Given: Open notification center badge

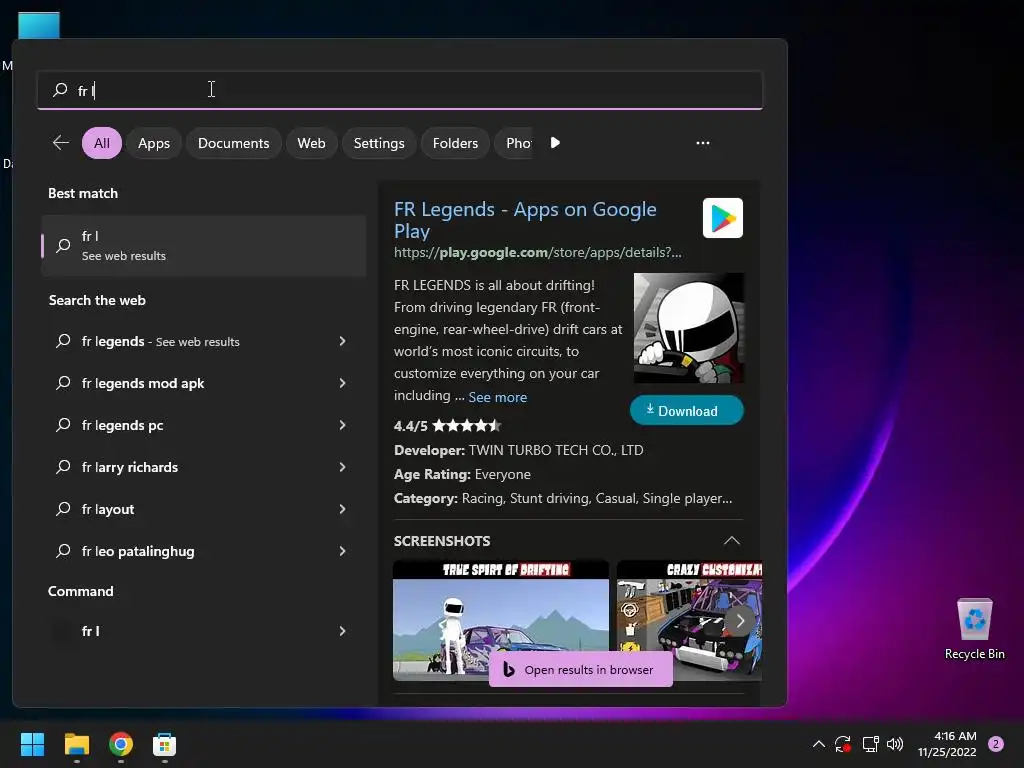Looking at the screenshot, I should pos(996,744).
